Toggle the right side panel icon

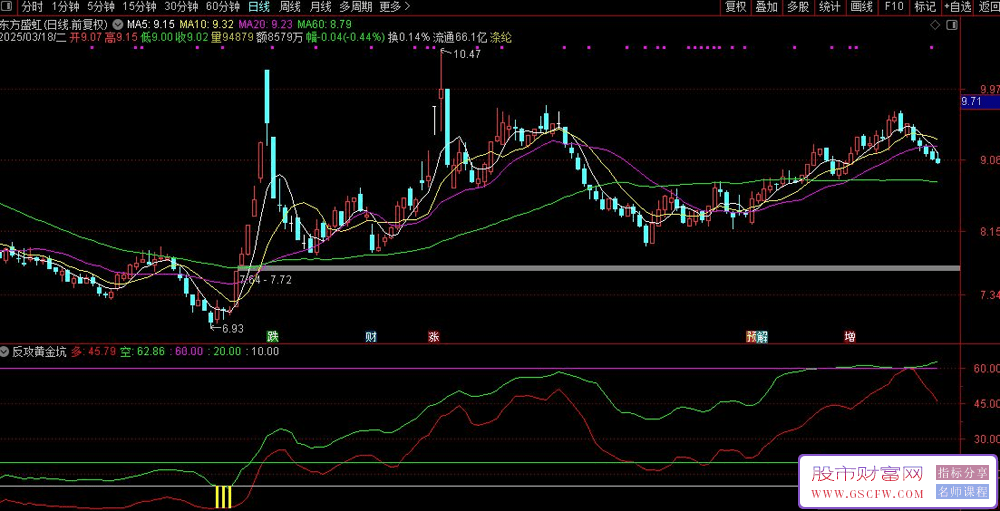[x=952, y=25]
